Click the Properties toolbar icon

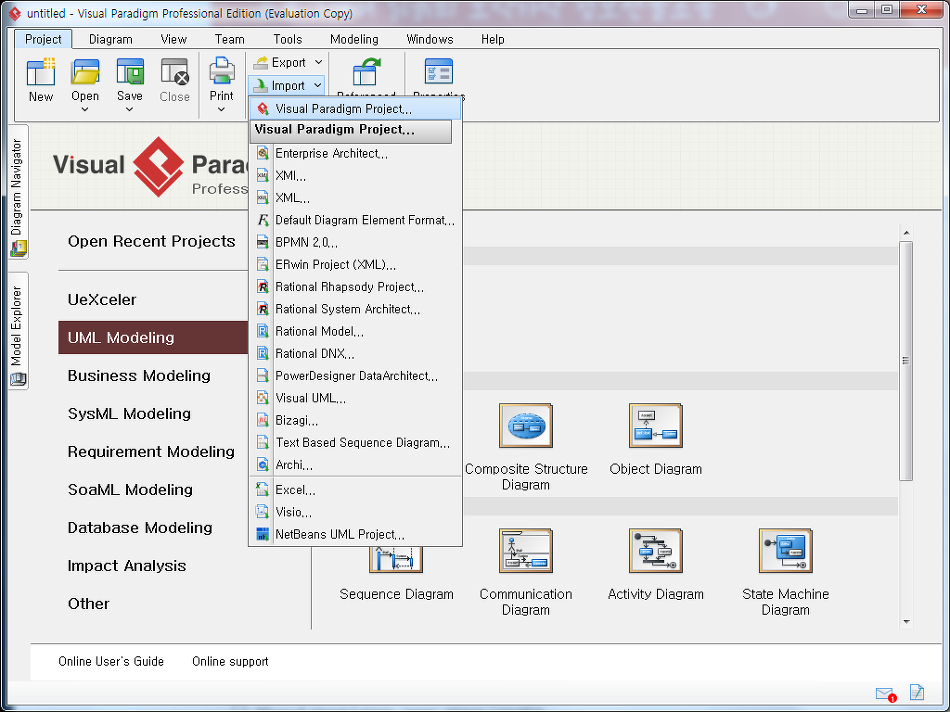point(439,72)
